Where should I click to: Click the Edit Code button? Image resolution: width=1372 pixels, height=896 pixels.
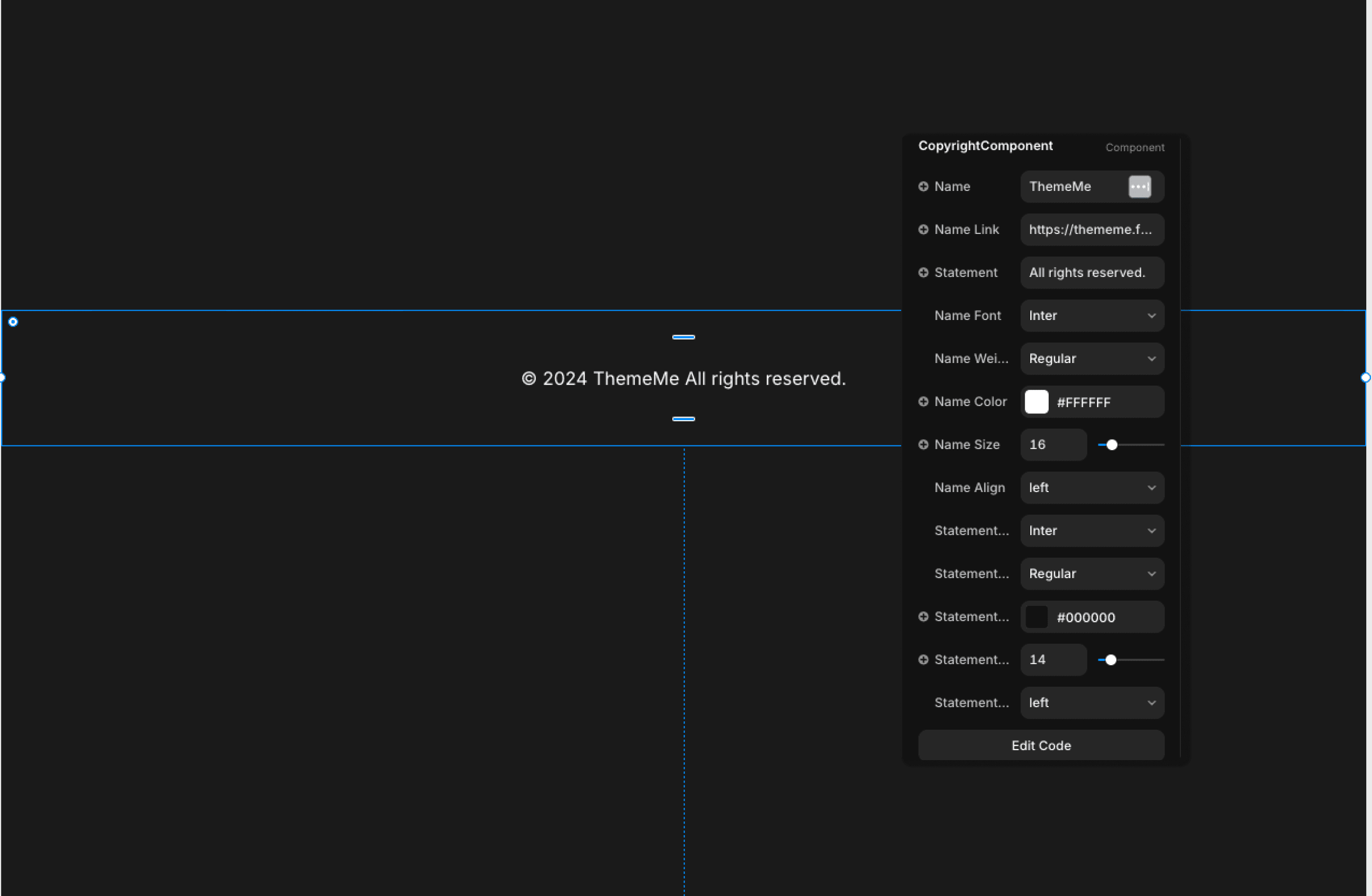tap(1041, 745)
